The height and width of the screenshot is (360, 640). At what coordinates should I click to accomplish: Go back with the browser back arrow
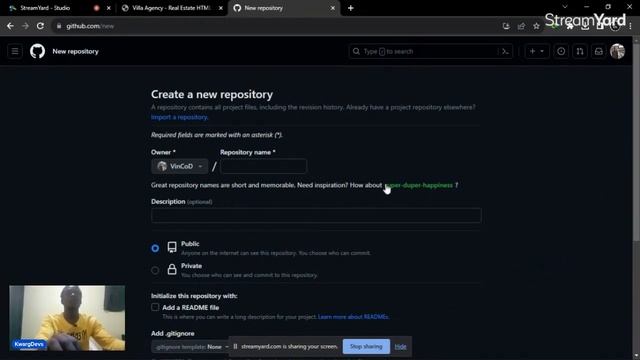click(x=10, y=26)
